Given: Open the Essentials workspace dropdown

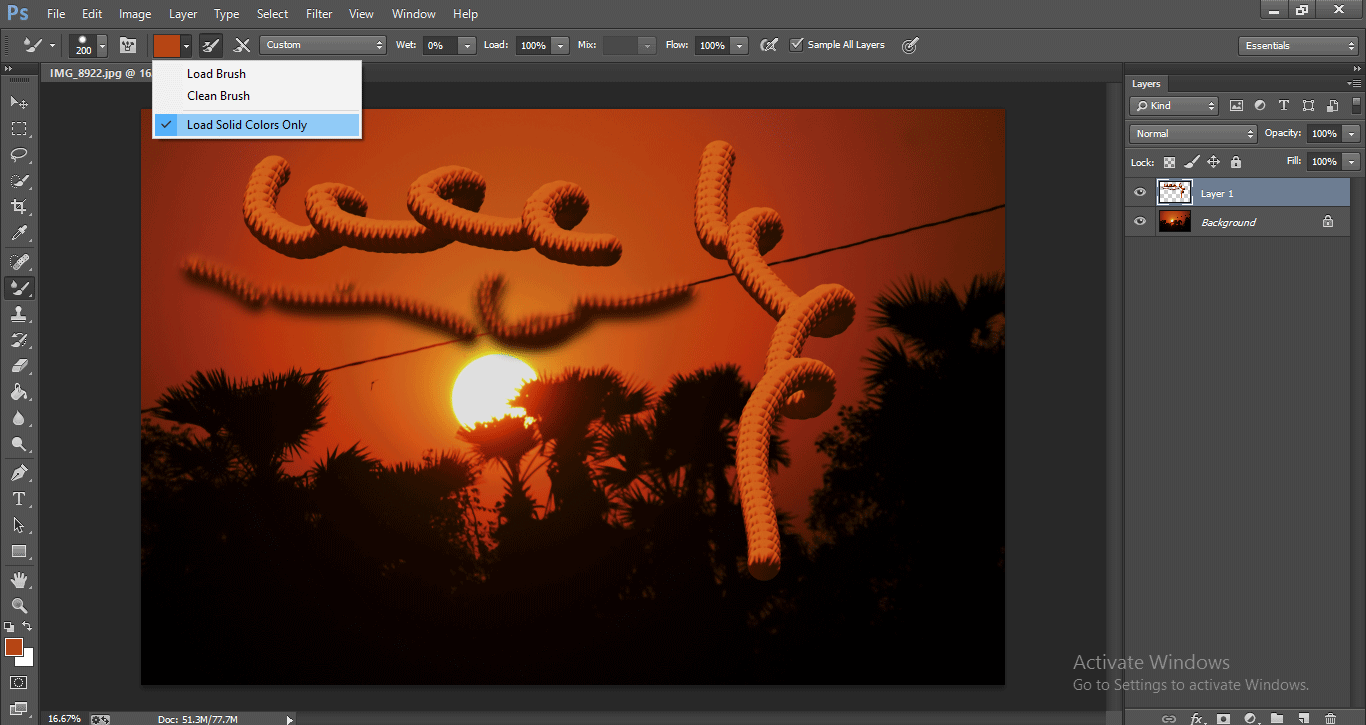Looking at the screenshot, I should click(1297, 46).
